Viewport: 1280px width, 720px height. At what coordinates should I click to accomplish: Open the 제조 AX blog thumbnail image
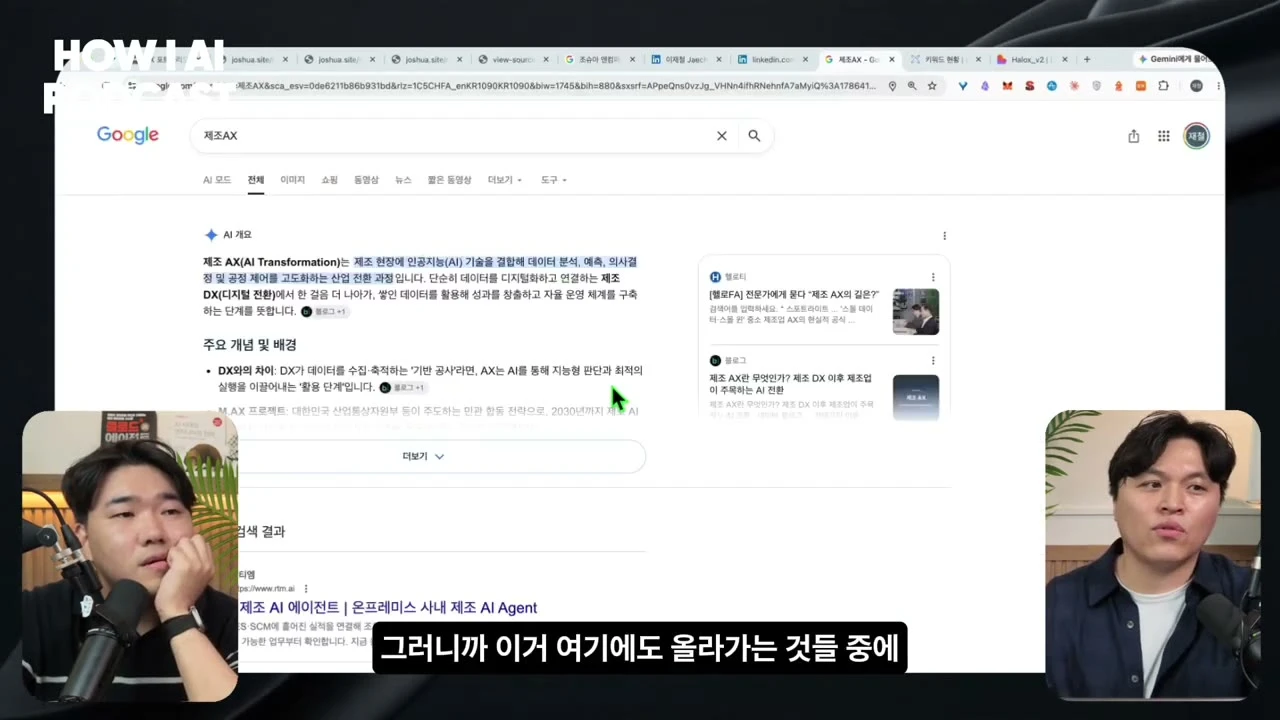coord(915,397)
